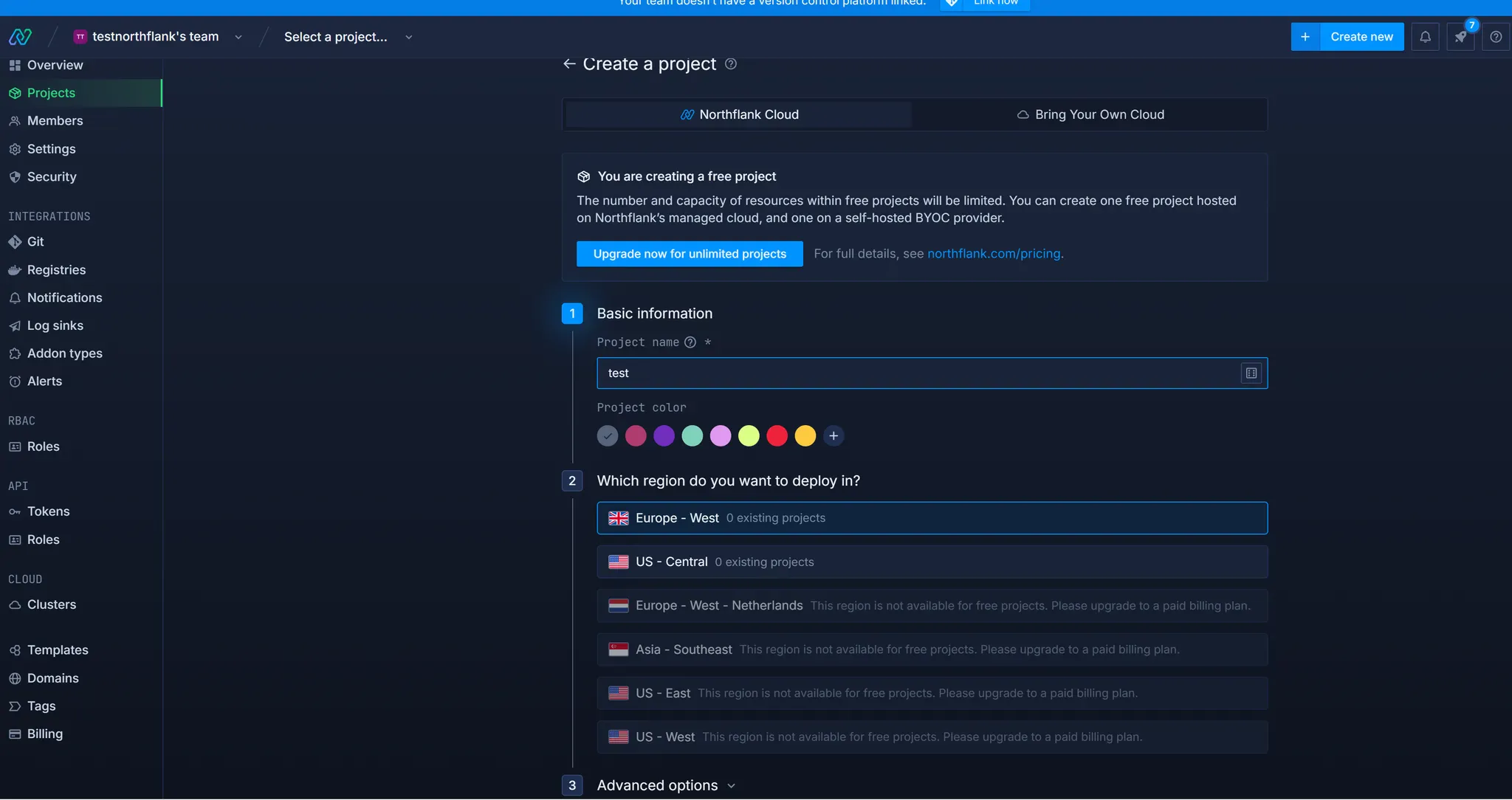Click the Tags icon in sidebar
This screenshot has width=1512, height=800.
[x=15, y=706]
